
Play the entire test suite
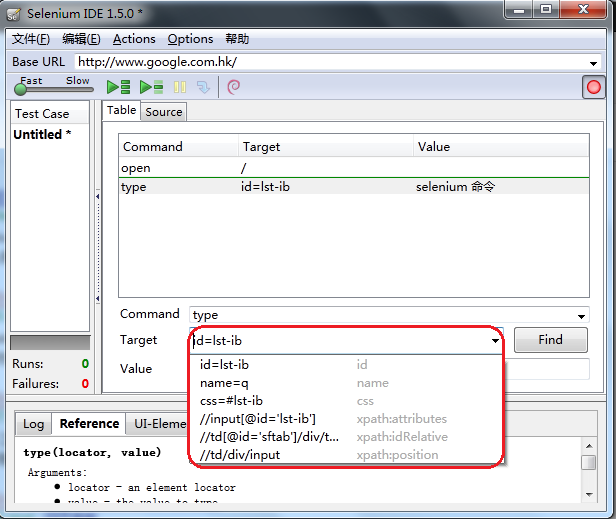click(118, 87)
